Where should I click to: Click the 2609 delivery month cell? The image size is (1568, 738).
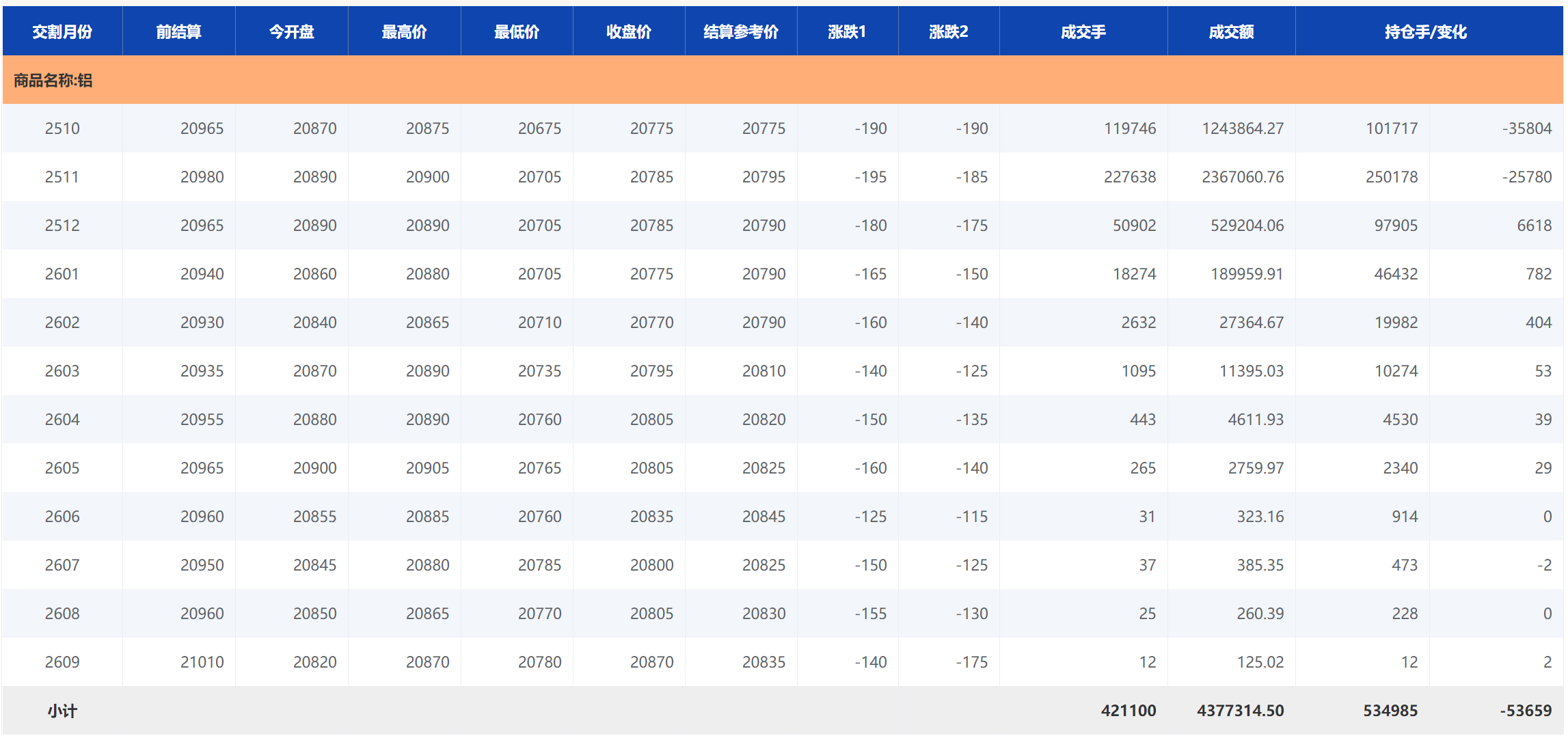[62, 662]
